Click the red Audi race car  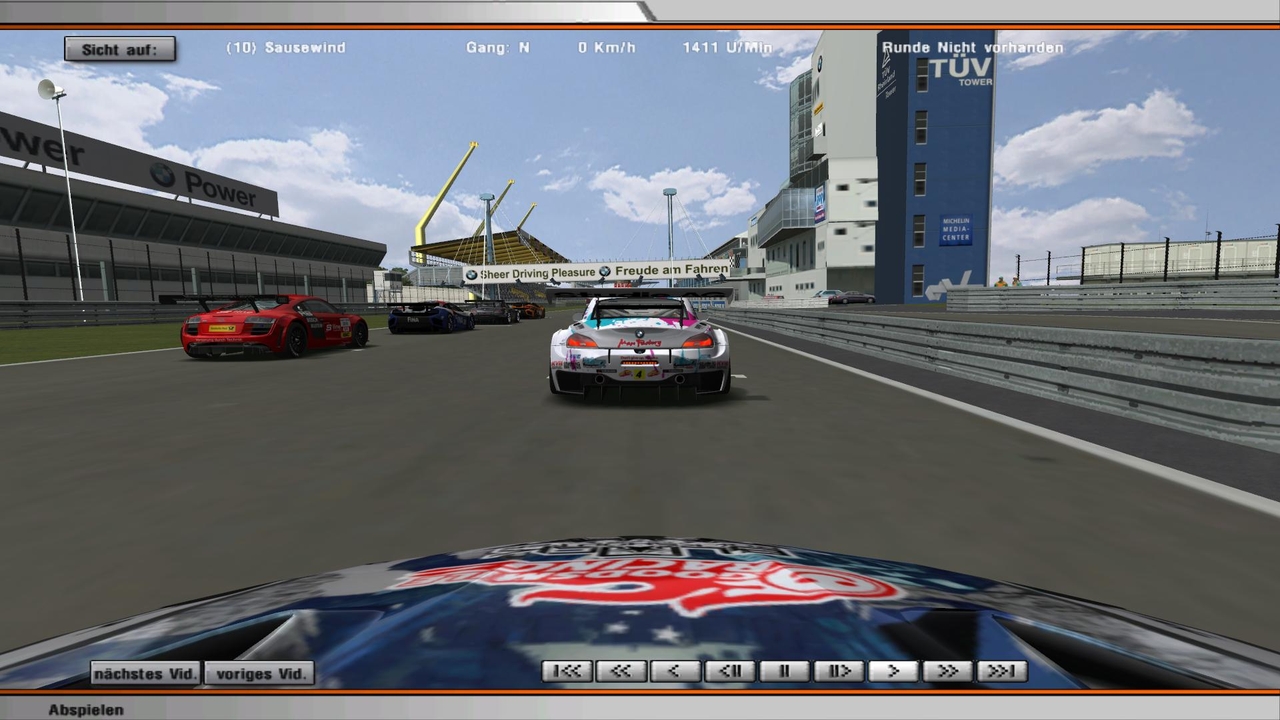pos(273,325)
